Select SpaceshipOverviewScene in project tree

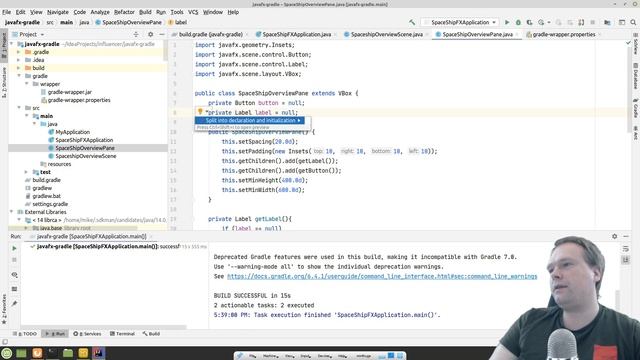point(86,156)
